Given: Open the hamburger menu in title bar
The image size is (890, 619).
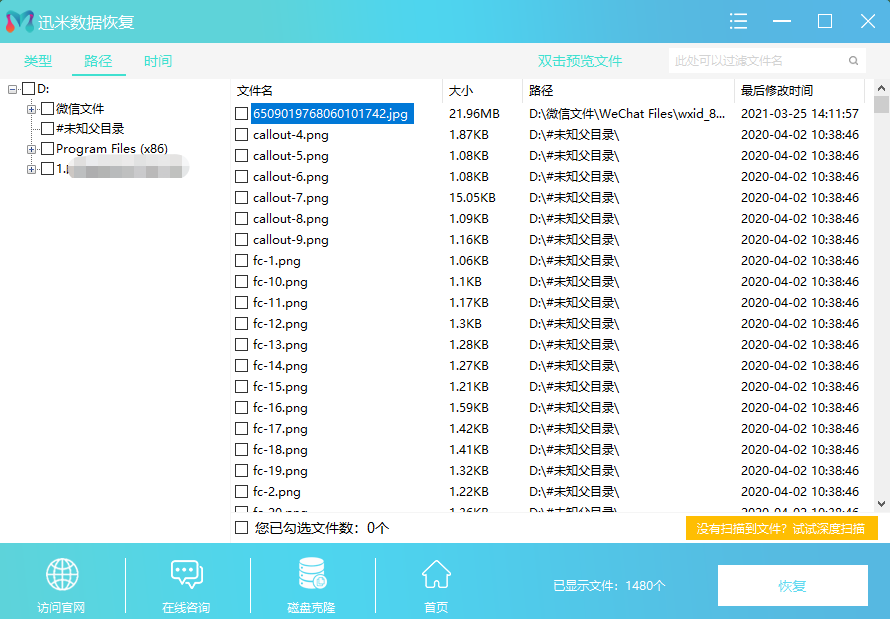Looking at the screenshot, I should 738,21.
